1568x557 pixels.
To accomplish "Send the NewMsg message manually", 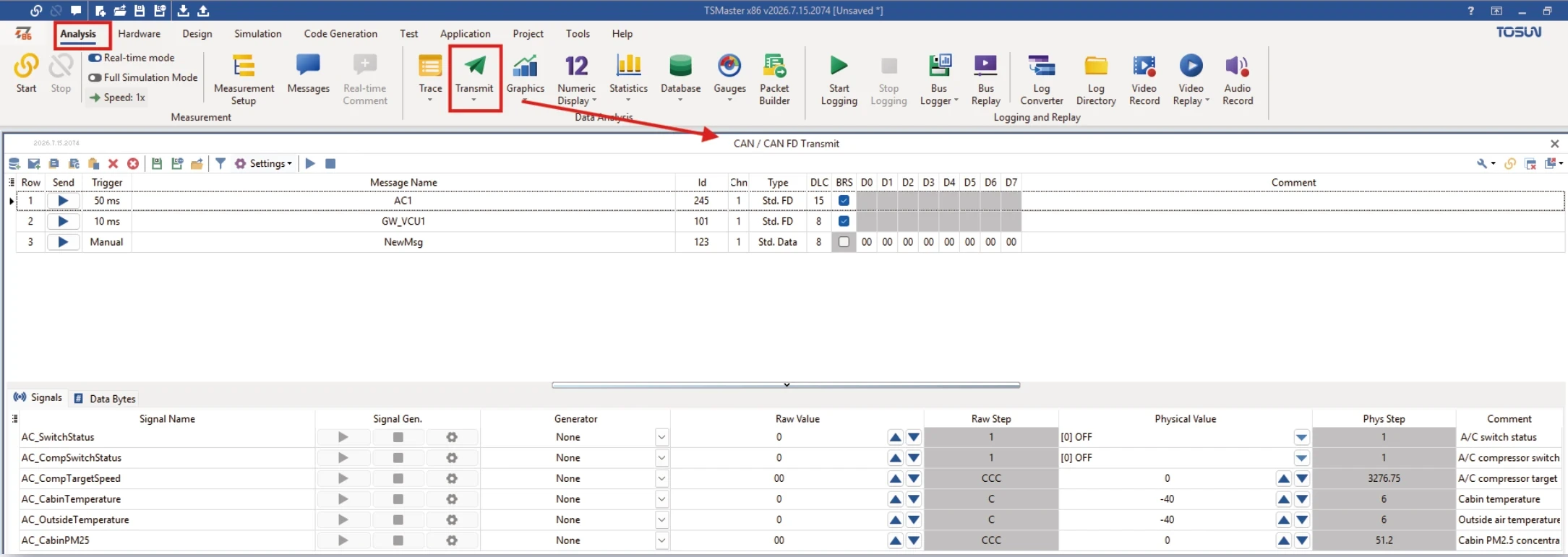I will coord(64,242).
